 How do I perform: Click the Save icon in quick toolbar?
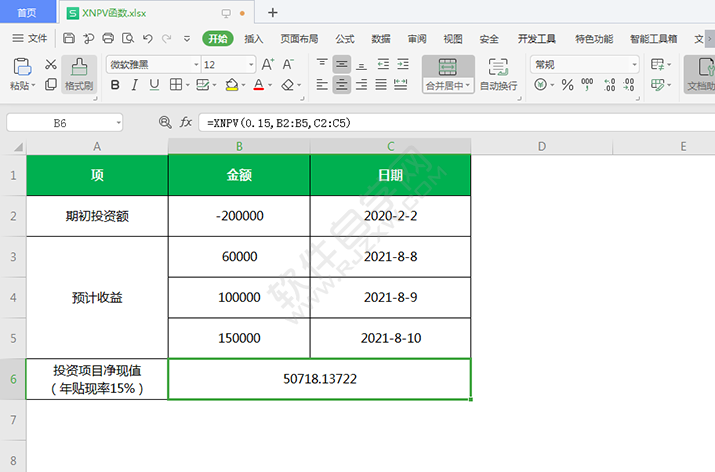point(69,38)
